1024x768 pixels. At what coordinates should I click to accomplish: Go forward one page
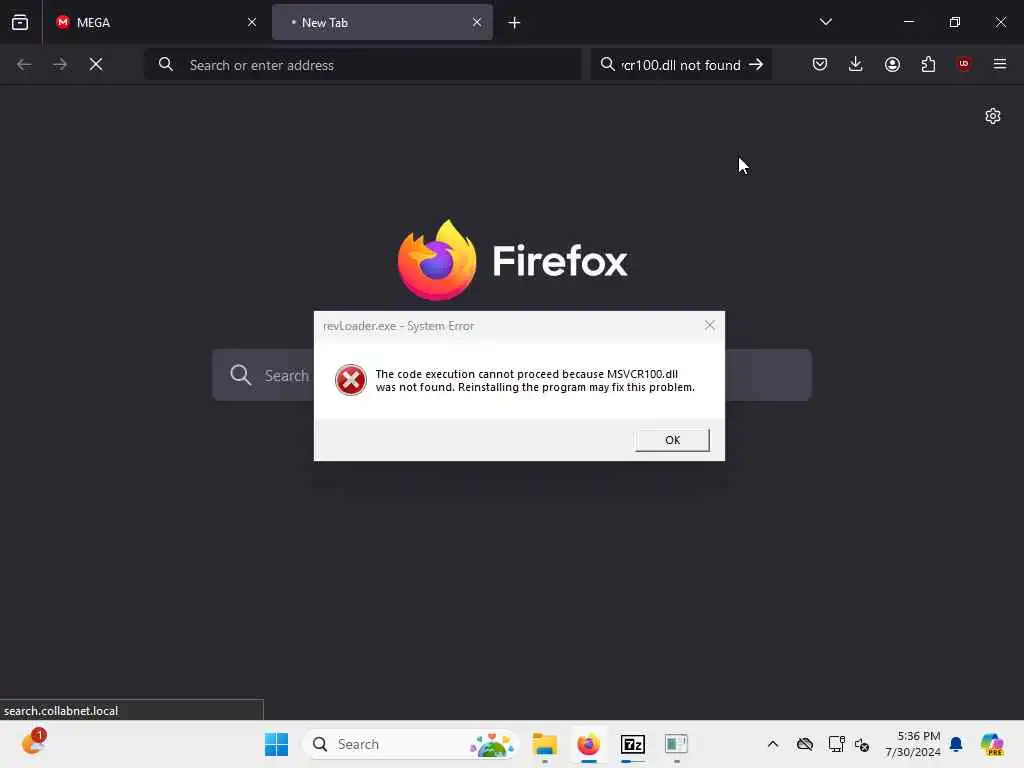(60, 64)
